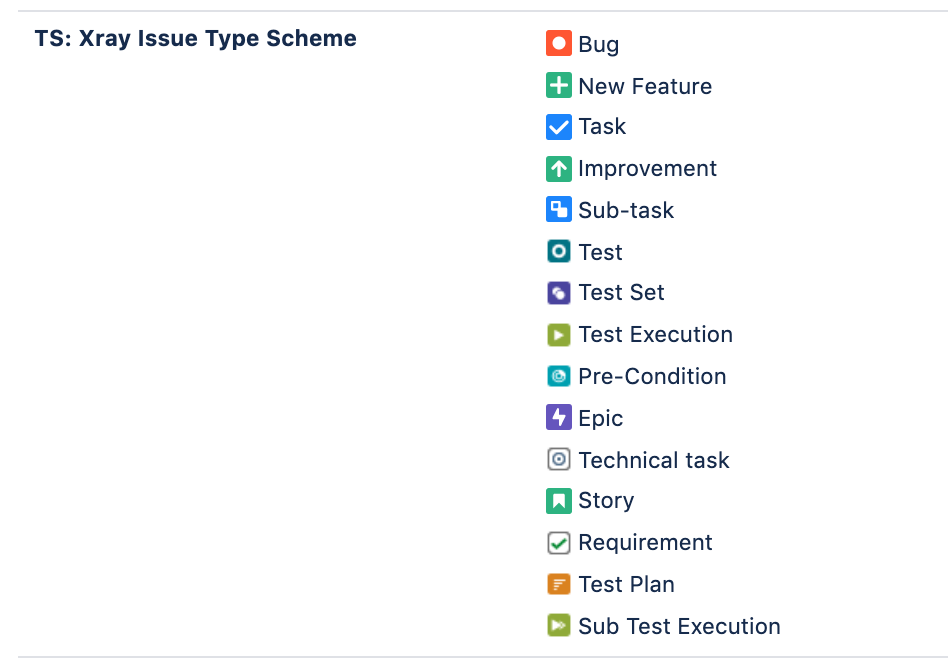This screenshot has width=948, height=660.
Task: Click the green bookmark Story icon
Action: (x=559, y=501)
